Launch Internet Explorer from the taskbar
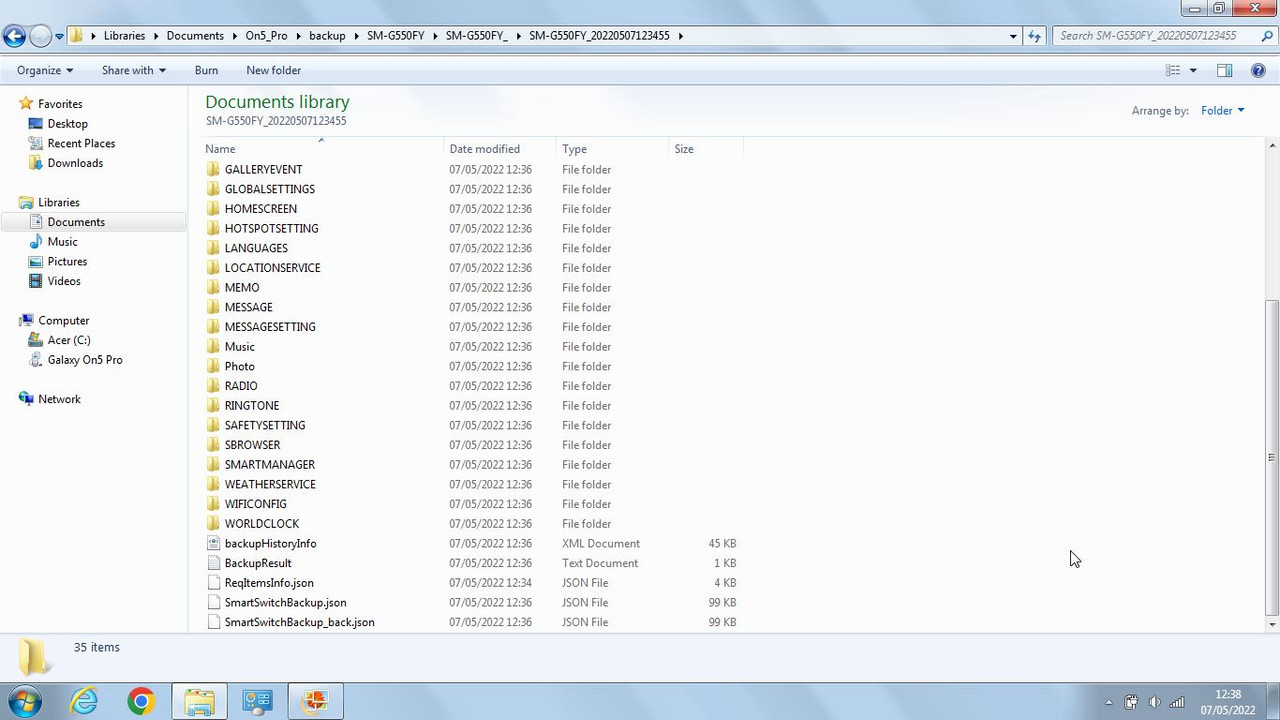Screen dimensions: 1280x720 (x=84, y=702)
